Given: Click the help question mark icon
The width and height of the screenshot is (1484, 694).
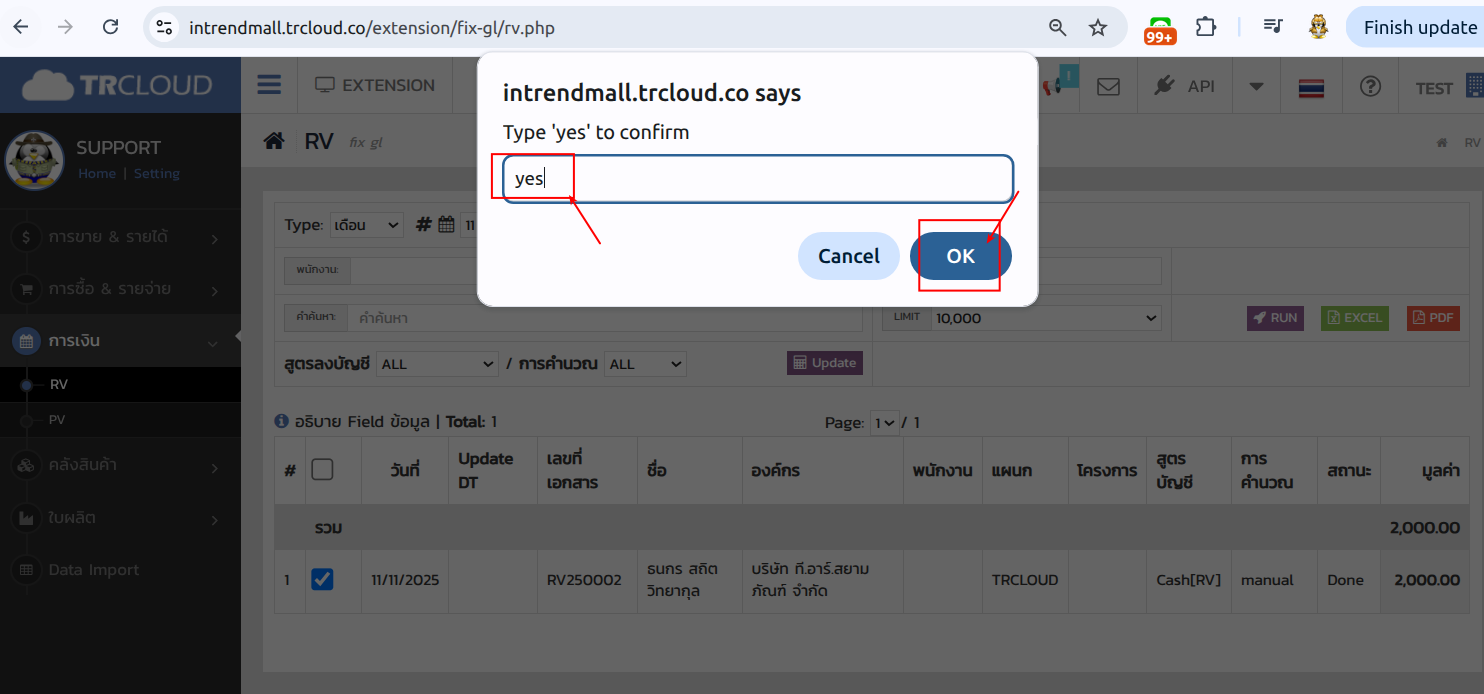Looking at the screenshot, I should pos(1370,86).
